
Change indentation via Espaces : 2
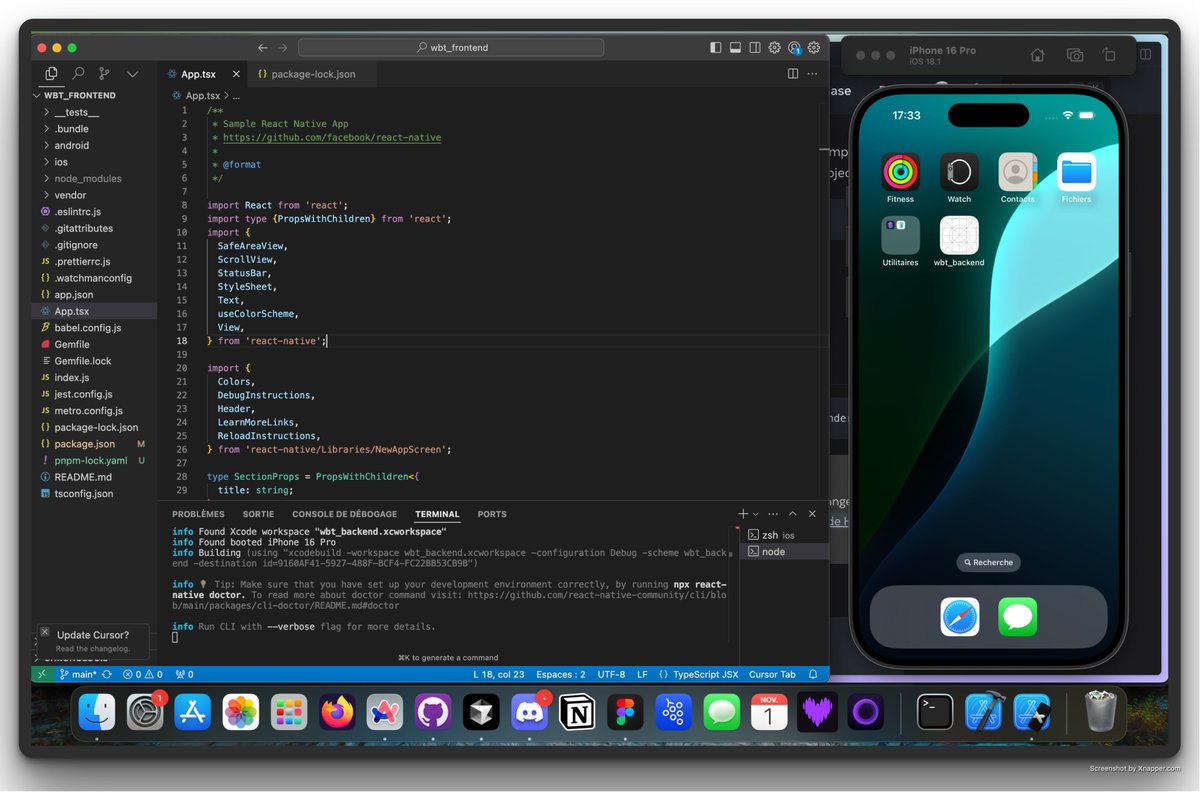[x=561, y=674]
